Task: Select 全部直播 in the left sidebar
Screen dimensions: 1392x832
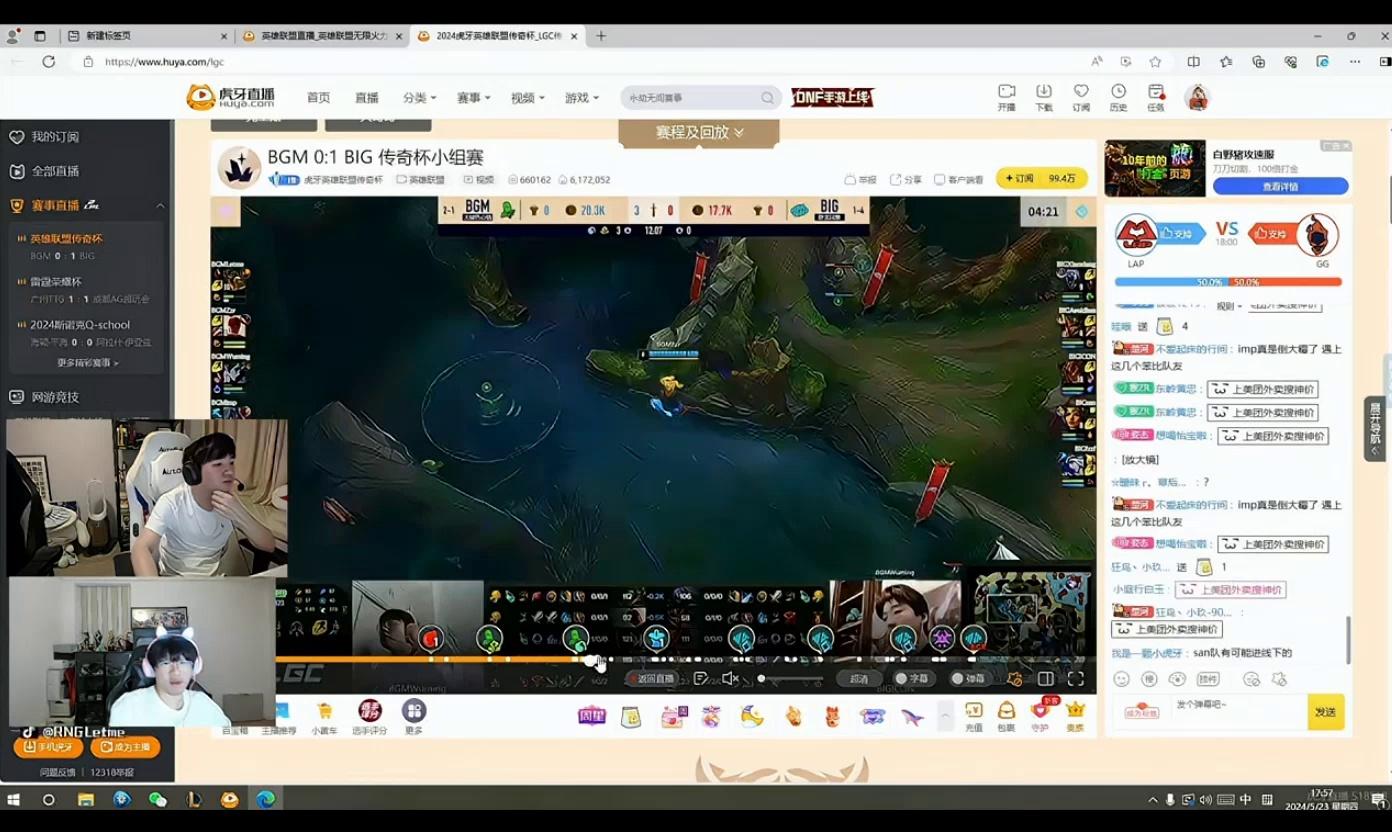Action: (x=55, y=171)
